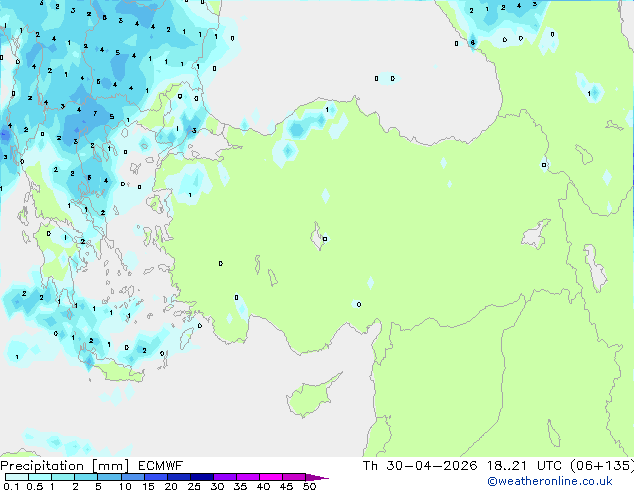634x490 pixels.
Task: Click the "ECMWF" model label
Action: [161, 466]
